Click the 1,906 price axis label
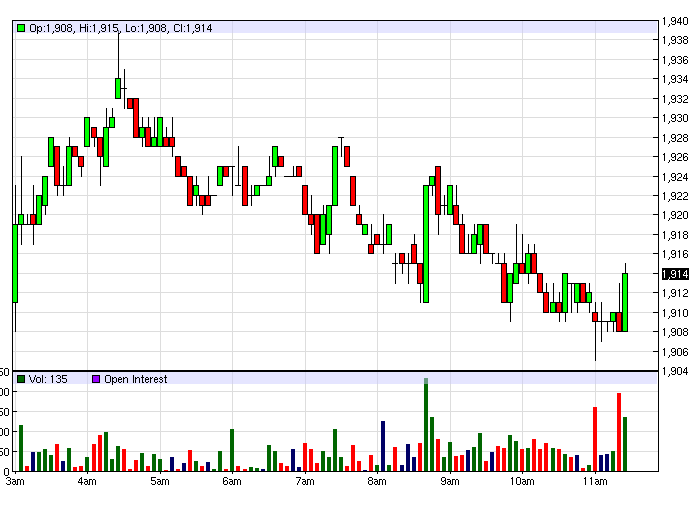 675,352
